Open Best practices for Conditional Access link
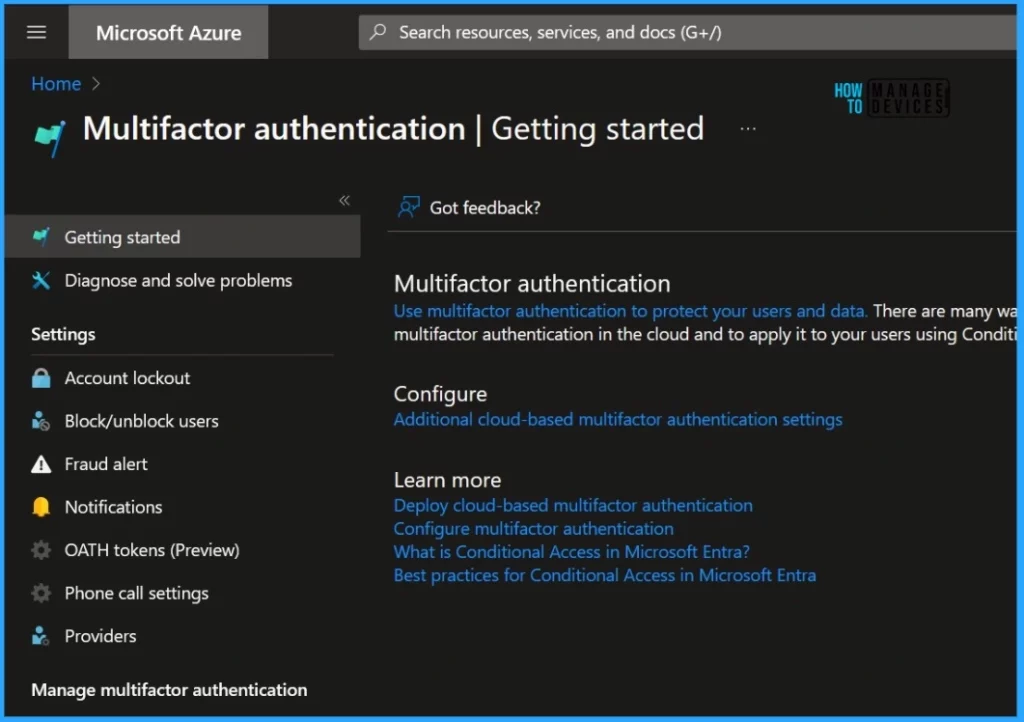This screenshot has height=722, width=1024. point(604,575)
